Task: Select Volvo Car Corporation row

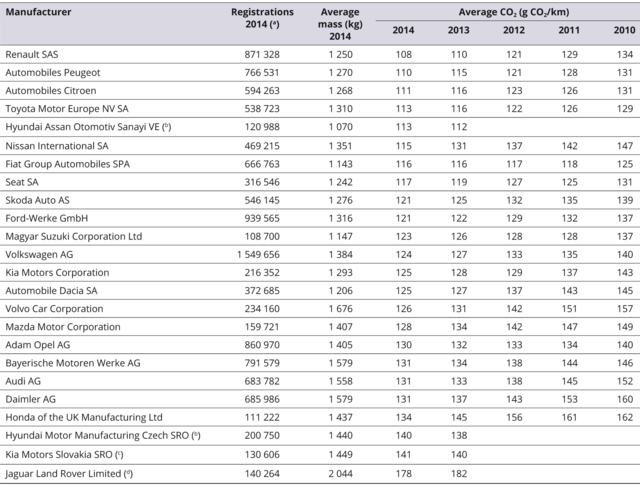Action: click(54, 309)
